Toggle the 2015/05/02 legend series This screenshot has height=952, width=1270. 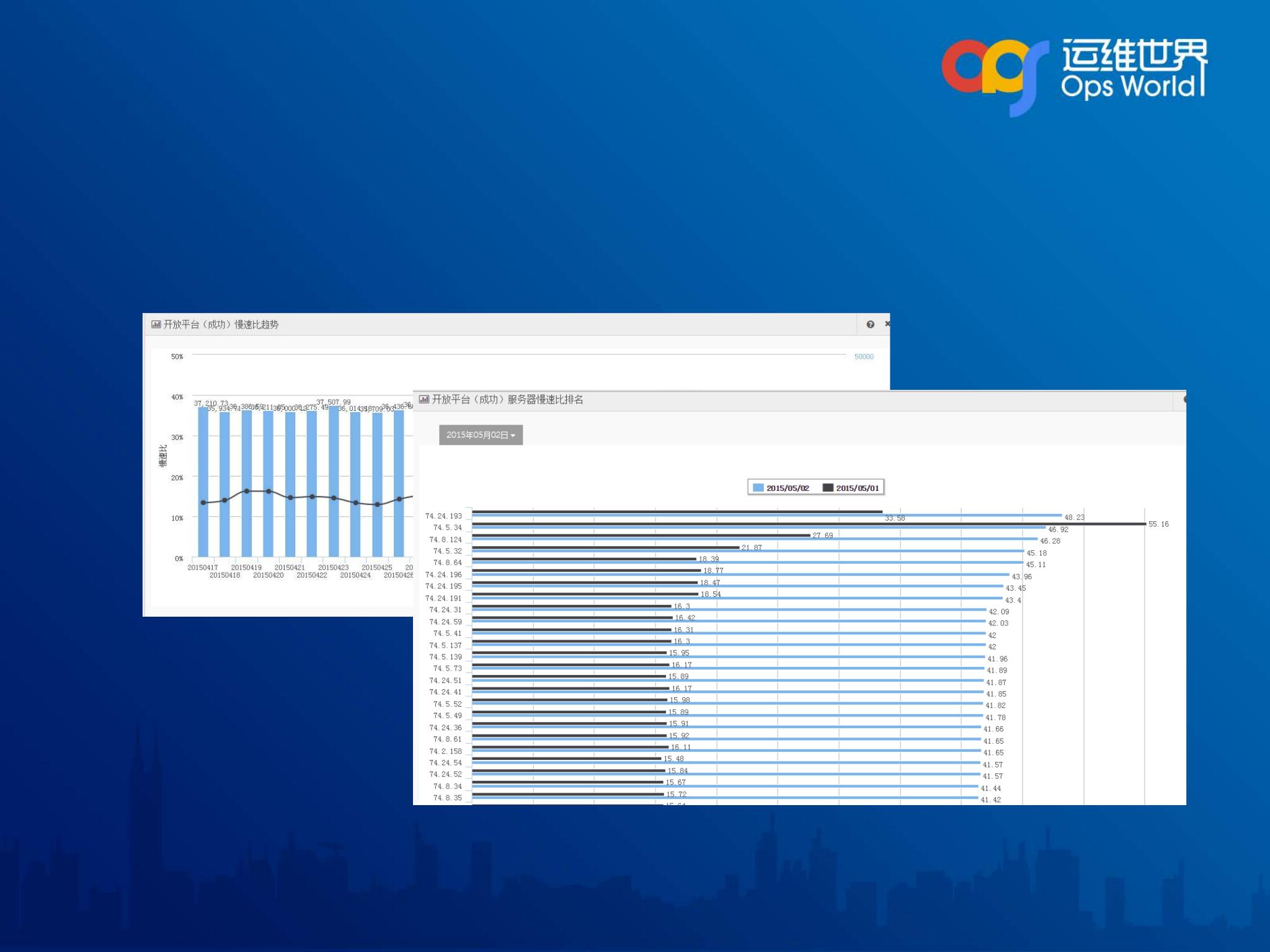(x=787, y=488)
